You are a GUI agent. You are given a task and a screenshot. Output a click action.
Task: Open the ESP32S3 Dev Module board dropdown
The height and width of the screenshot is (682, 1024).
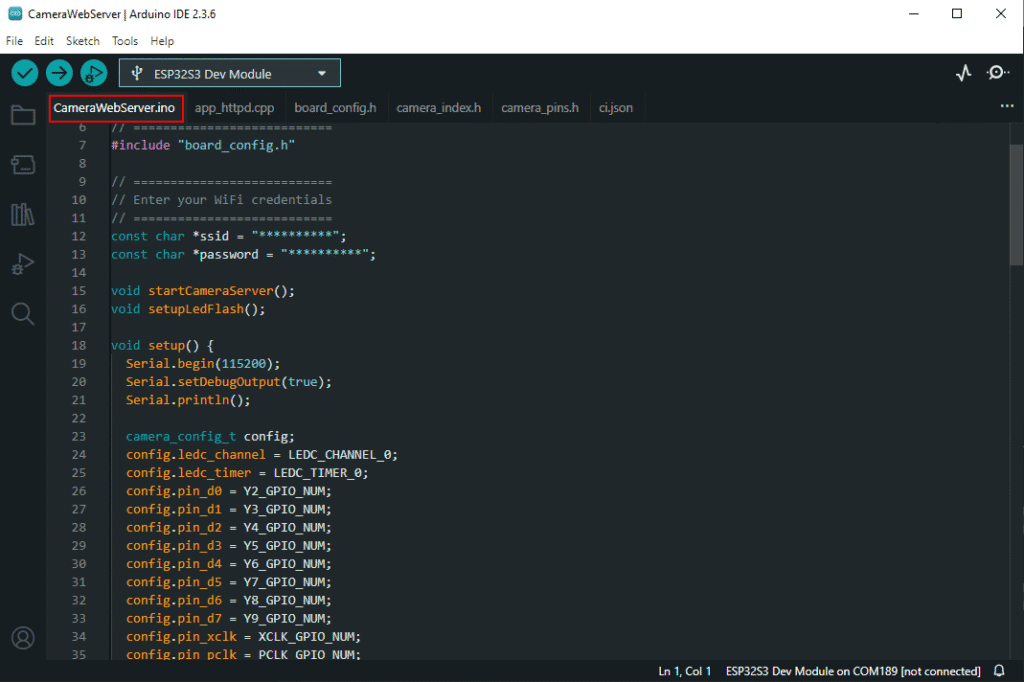click(230, 73)
